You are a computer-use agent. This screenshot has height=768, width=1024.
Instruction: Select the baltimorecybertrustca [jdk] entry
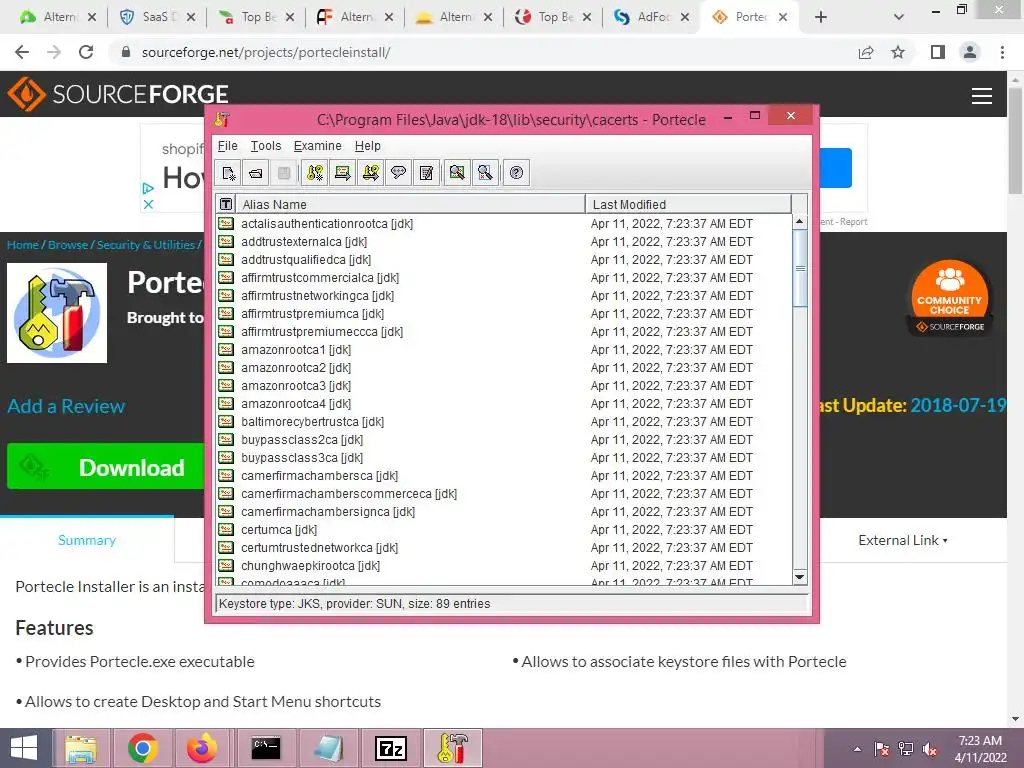click(x=503, y=422)
